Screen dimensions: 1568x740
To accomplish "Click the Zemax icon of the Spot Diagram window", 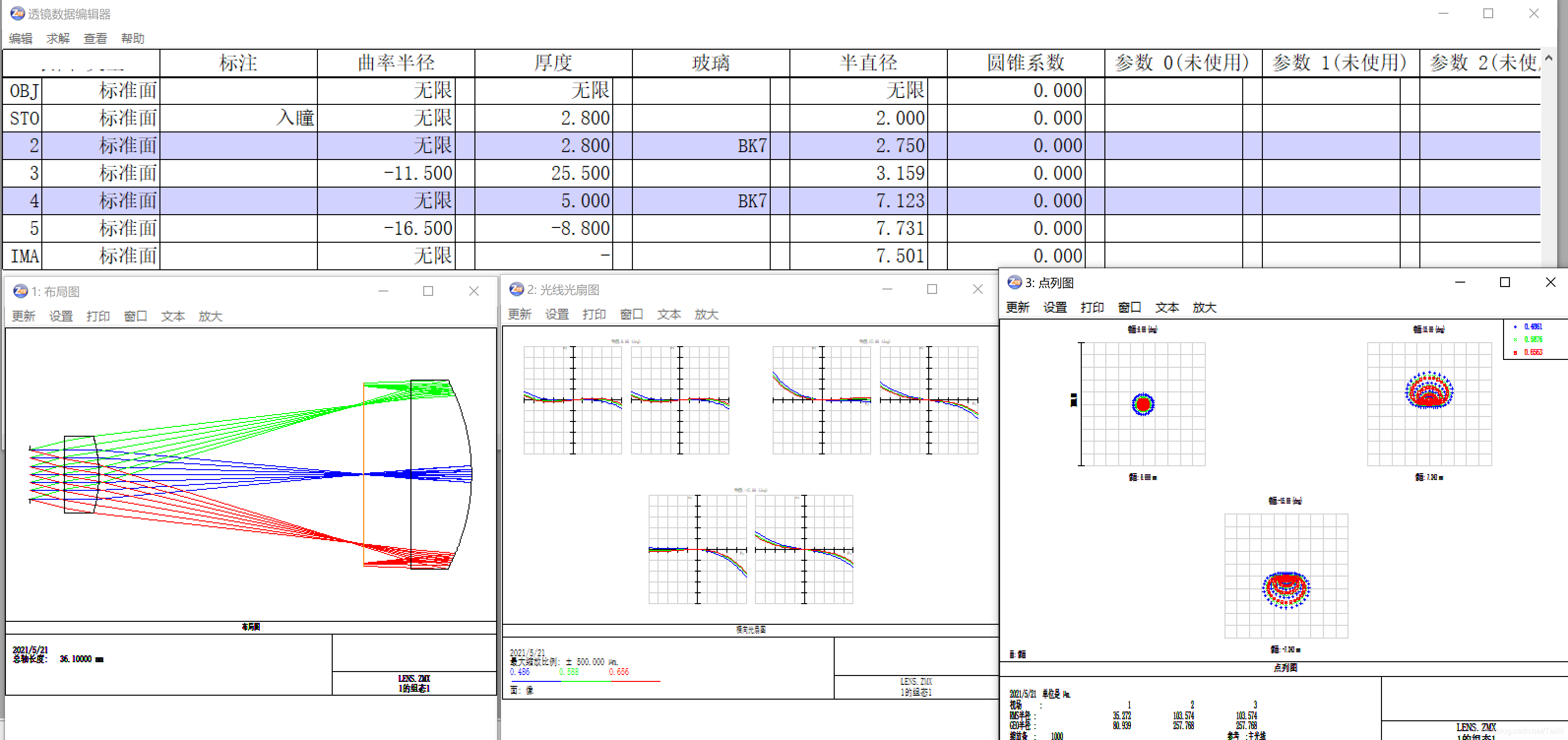I will coord(1015,282).
